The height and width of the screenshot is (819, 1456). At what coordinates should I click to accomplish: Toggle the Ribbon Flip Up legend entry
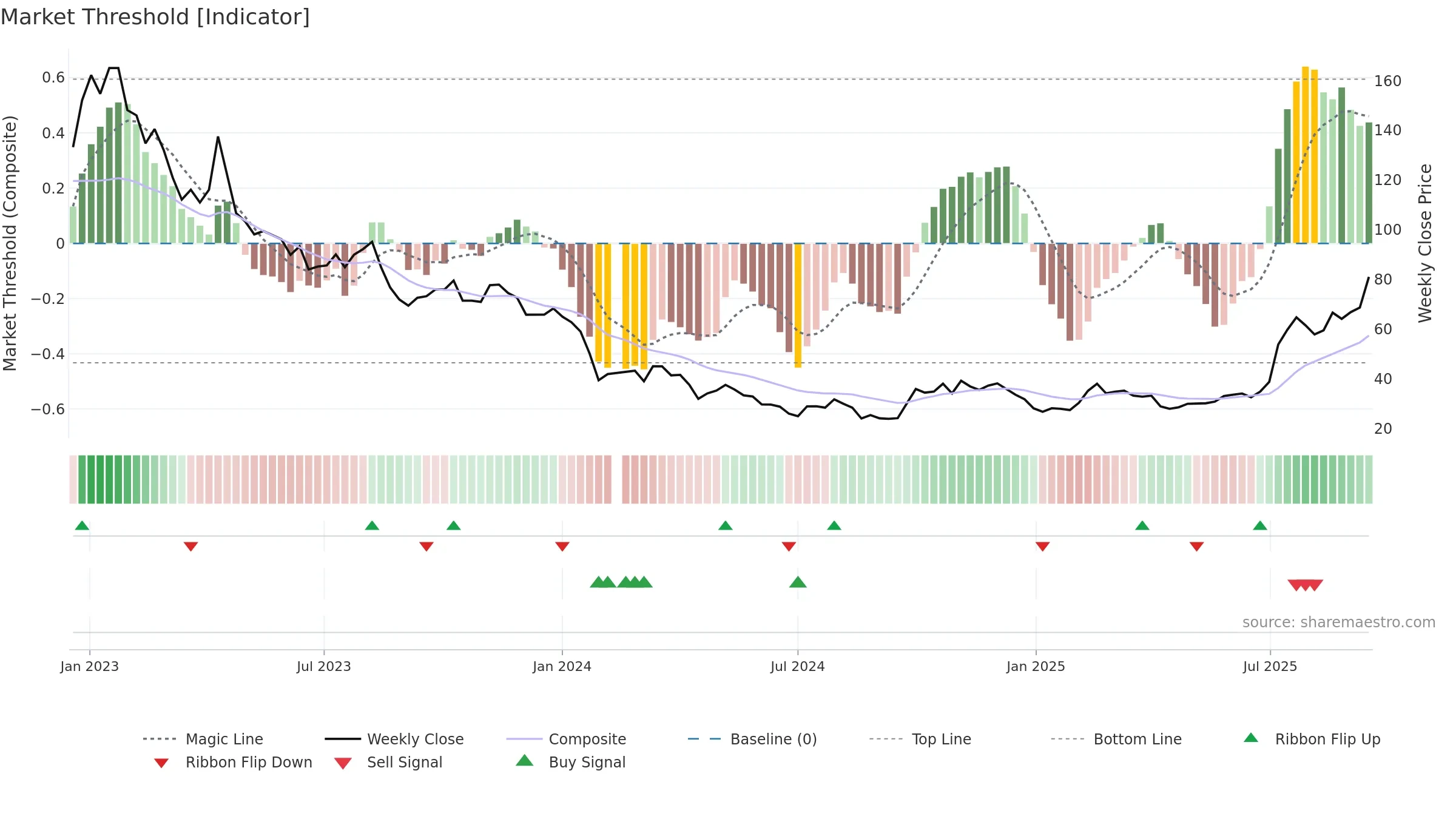tap(1312, 739)
